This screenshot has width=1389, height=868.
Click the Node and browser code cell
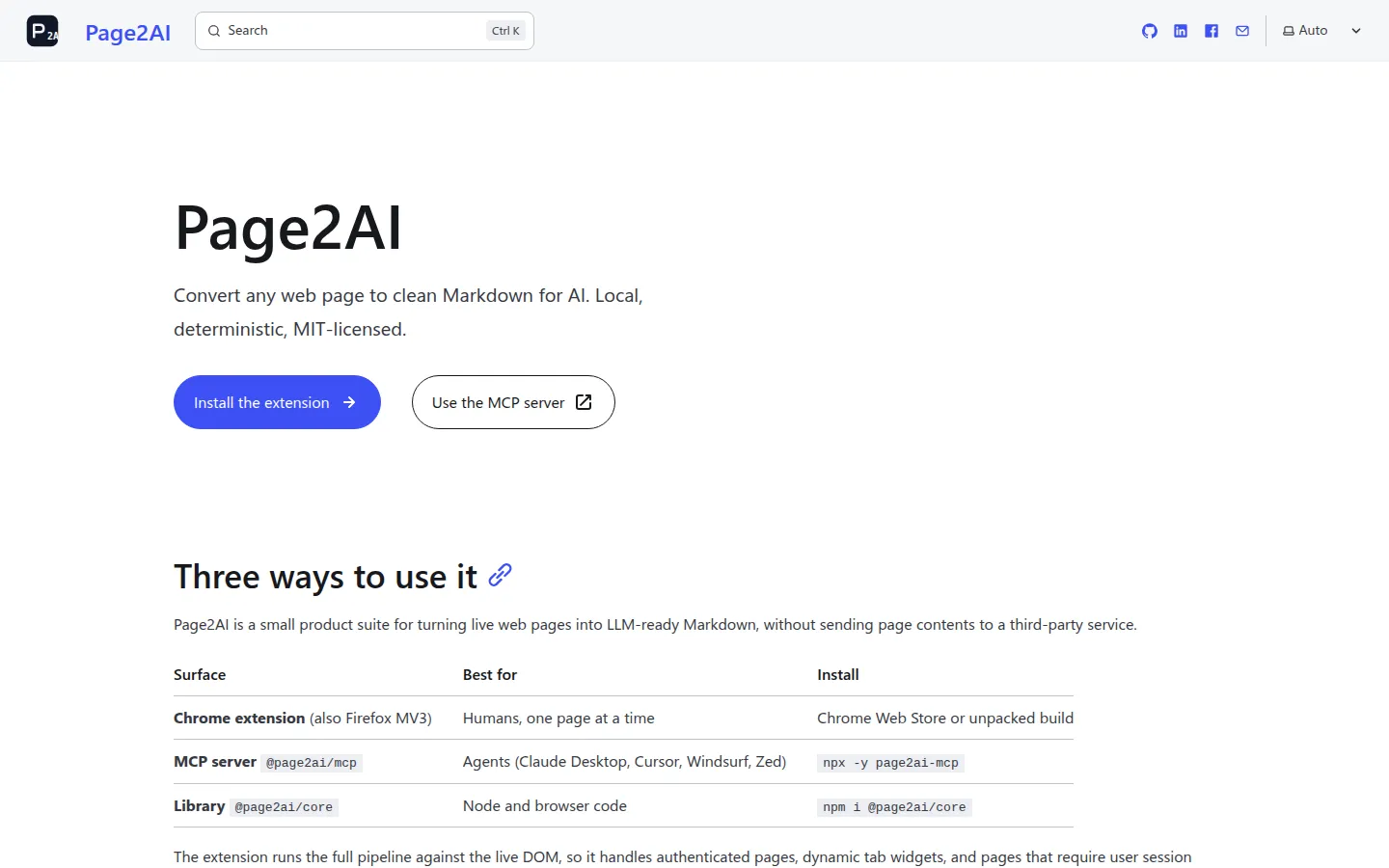[x=545, y=806]
